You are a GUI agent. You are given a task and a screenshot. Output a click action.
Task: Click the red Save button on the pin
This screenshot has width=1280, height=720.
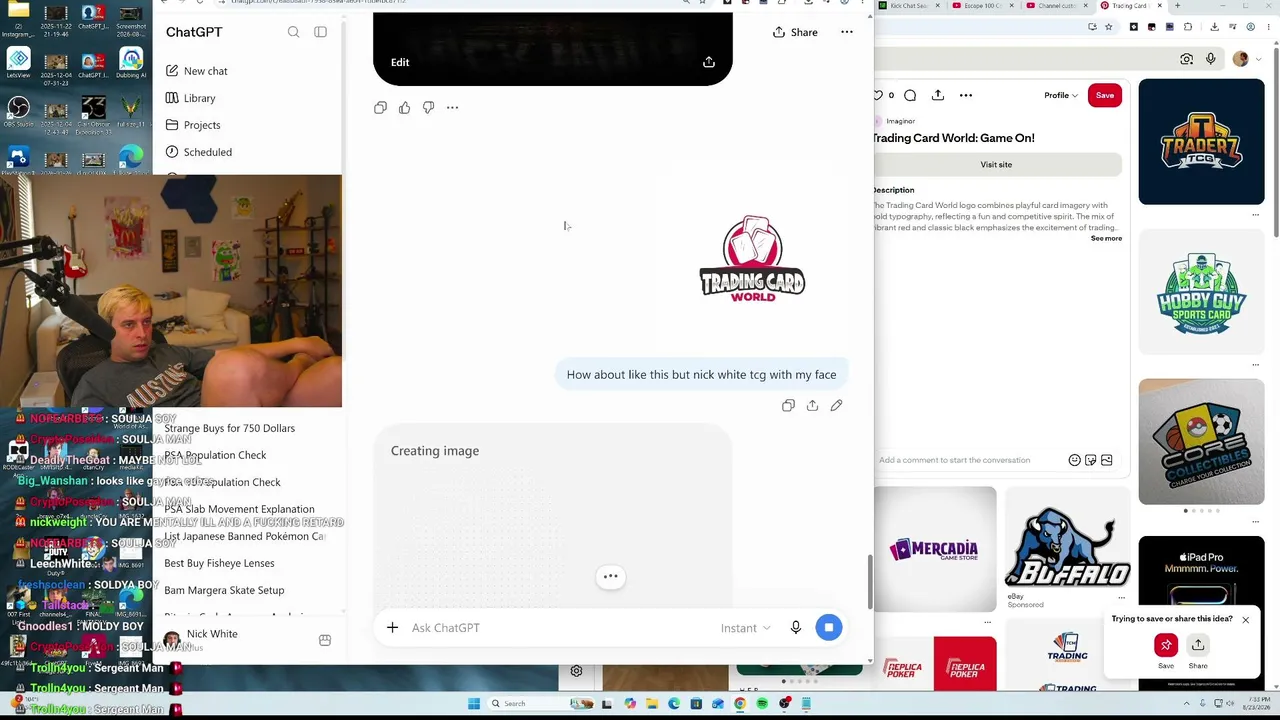(1105, 95)
